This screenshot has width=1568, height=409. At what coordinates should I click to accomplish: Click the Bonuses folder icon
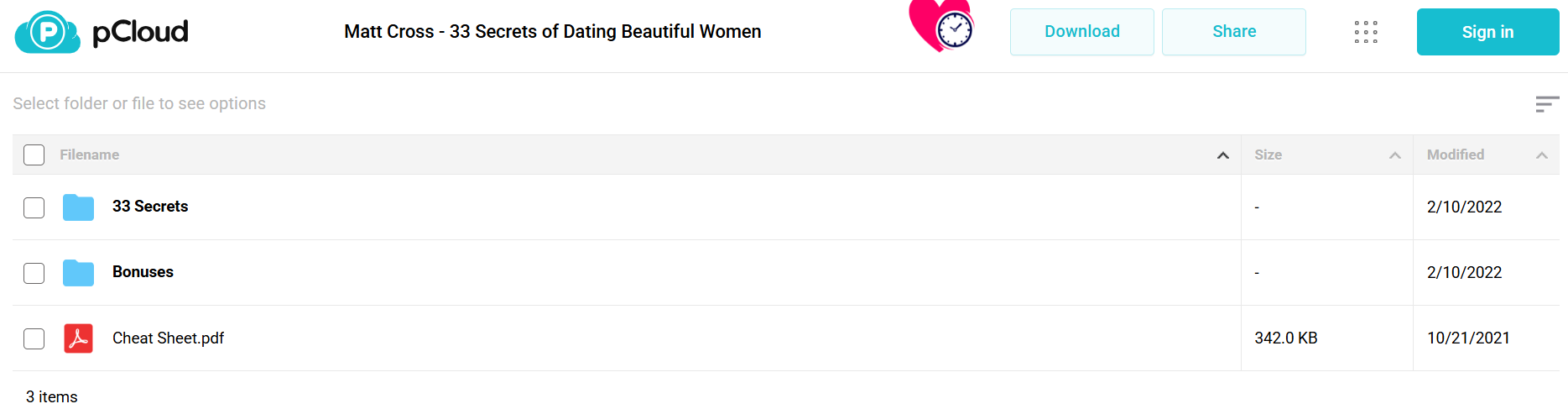click(x=78, y=273)
